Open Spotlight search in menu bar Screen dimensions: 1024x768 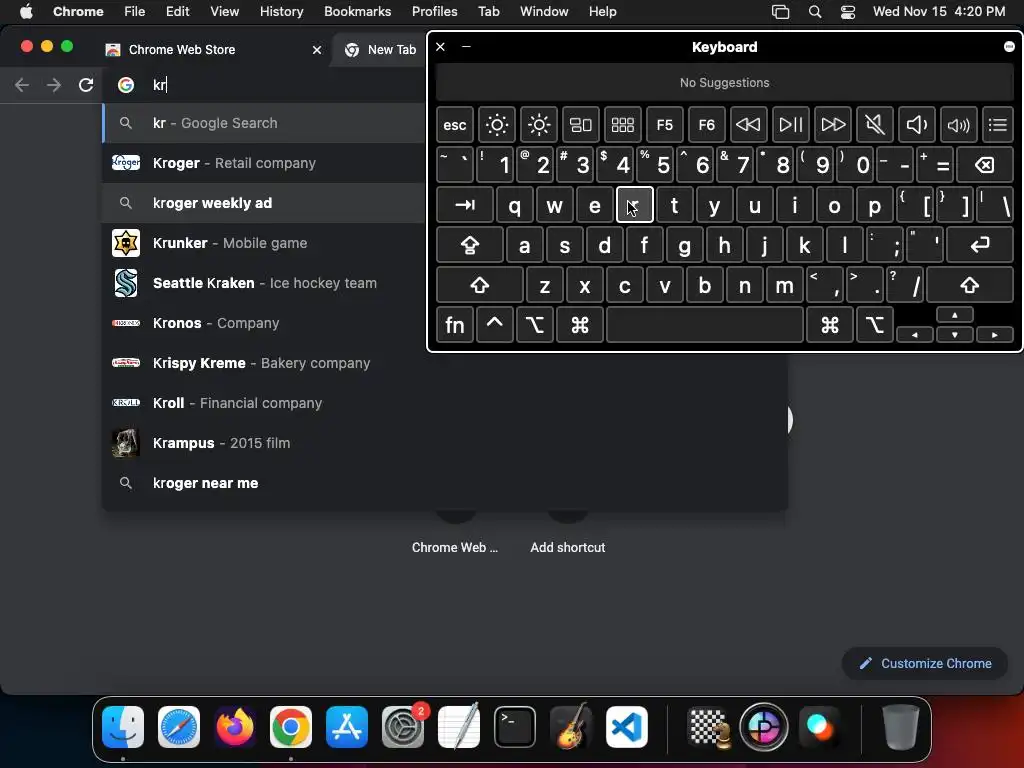click(815, 11)
